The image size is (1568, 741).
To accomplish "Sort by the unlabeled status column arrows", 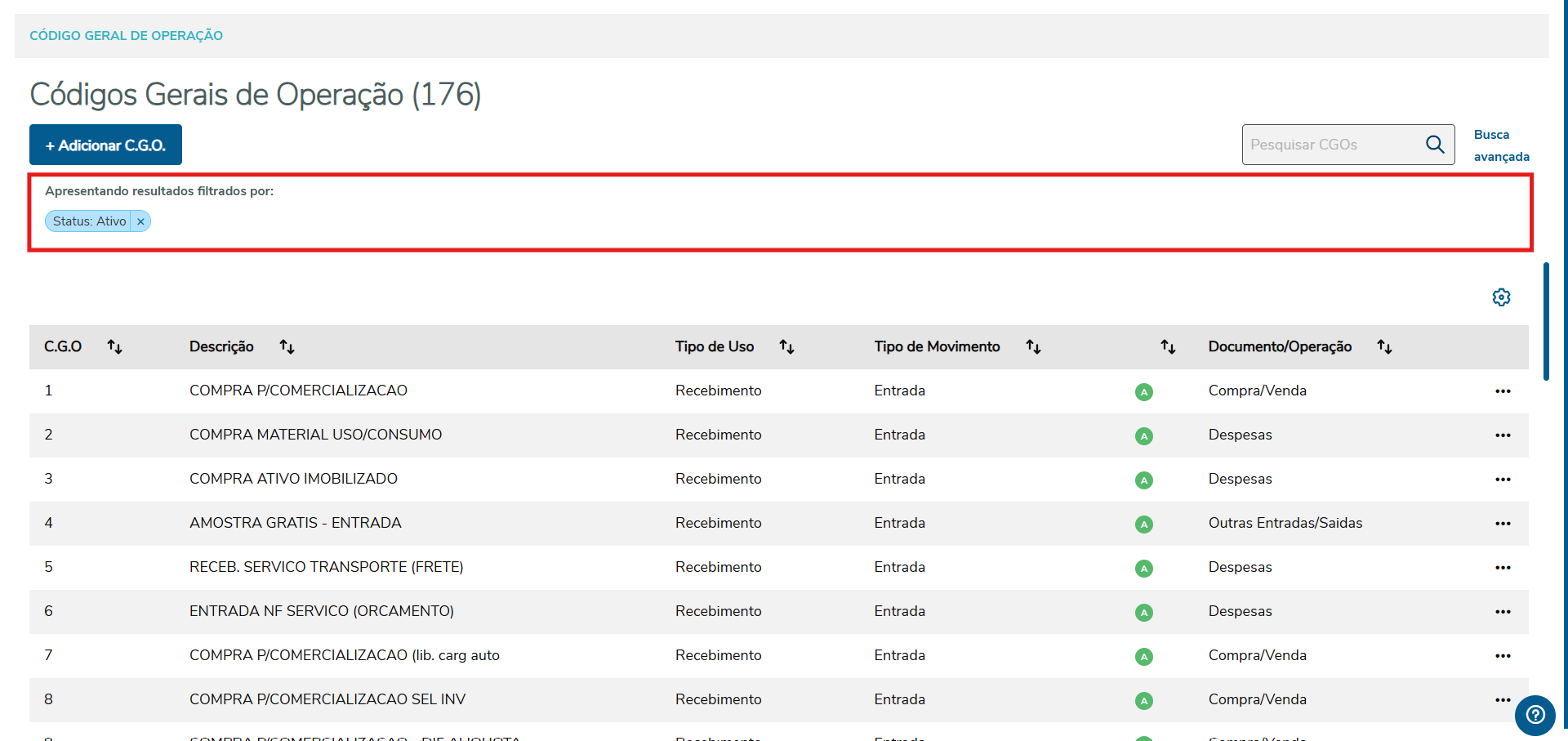I will [1168, 347].
